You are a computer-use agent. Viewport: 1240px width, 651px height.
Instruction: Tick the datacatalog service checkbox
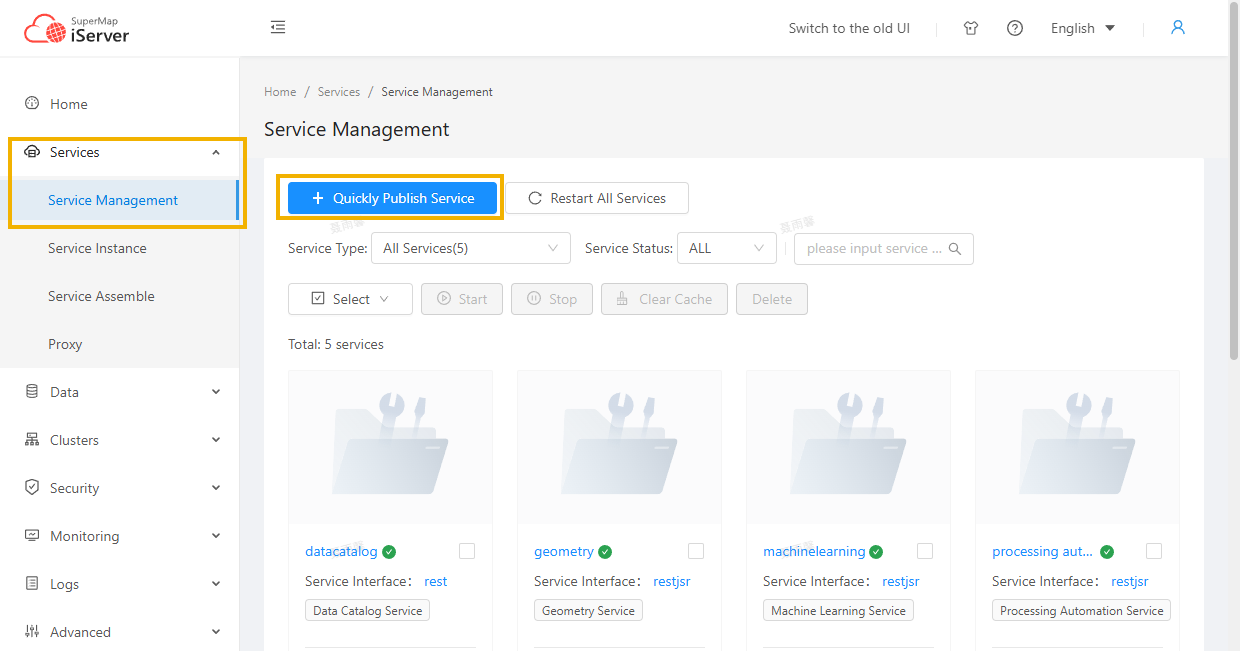click(467, 551)
